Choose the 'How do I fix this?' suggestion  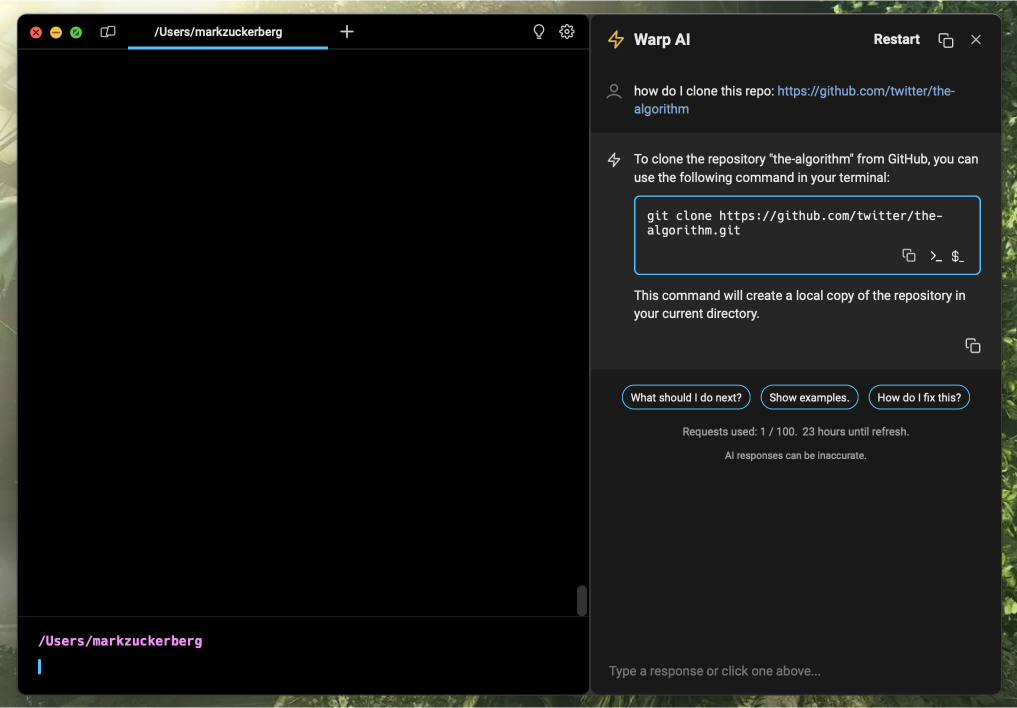tap(919, 397)
